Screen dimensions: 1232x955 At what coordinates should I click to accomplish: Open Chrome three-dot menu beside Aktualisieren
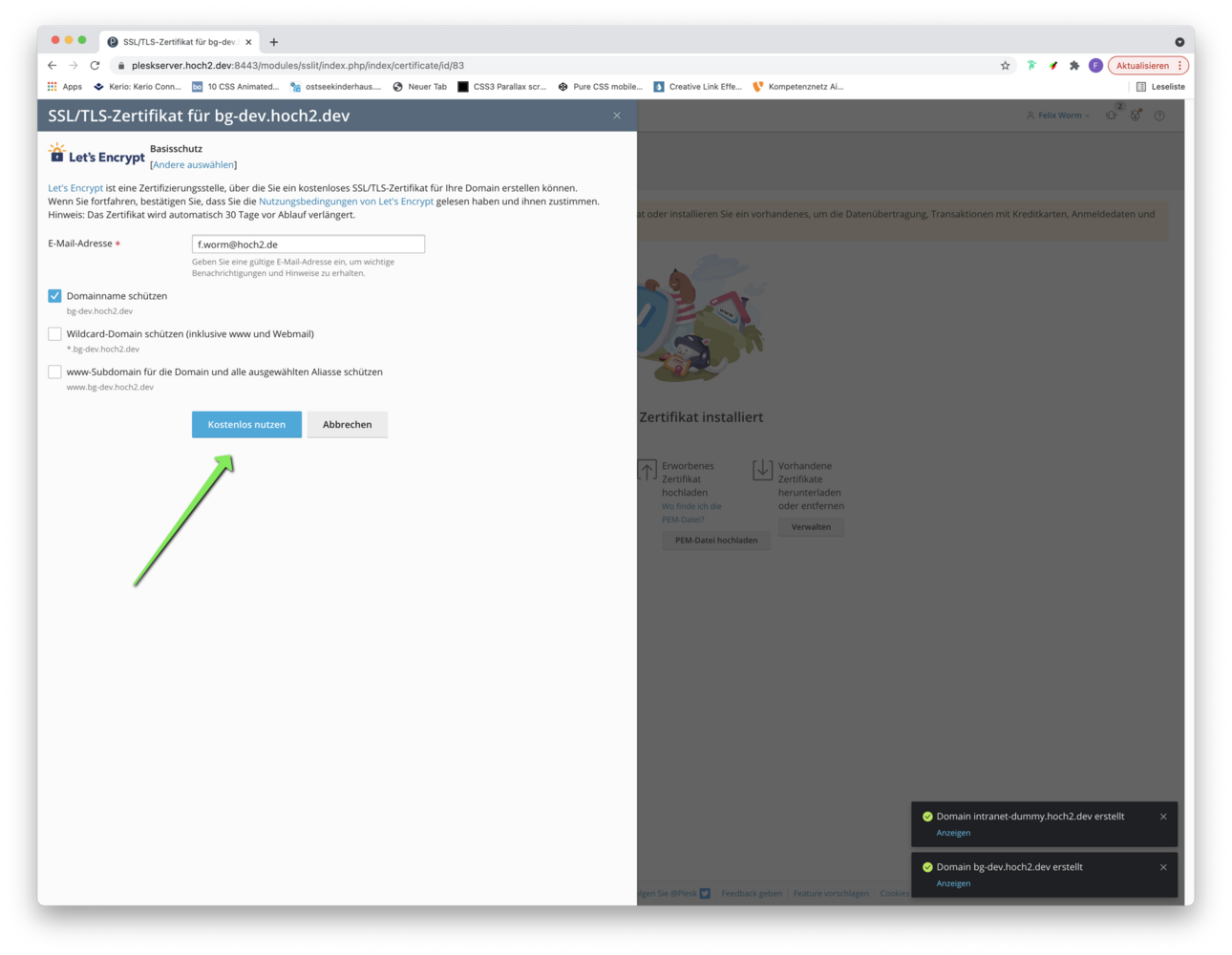pos(1180,66)
